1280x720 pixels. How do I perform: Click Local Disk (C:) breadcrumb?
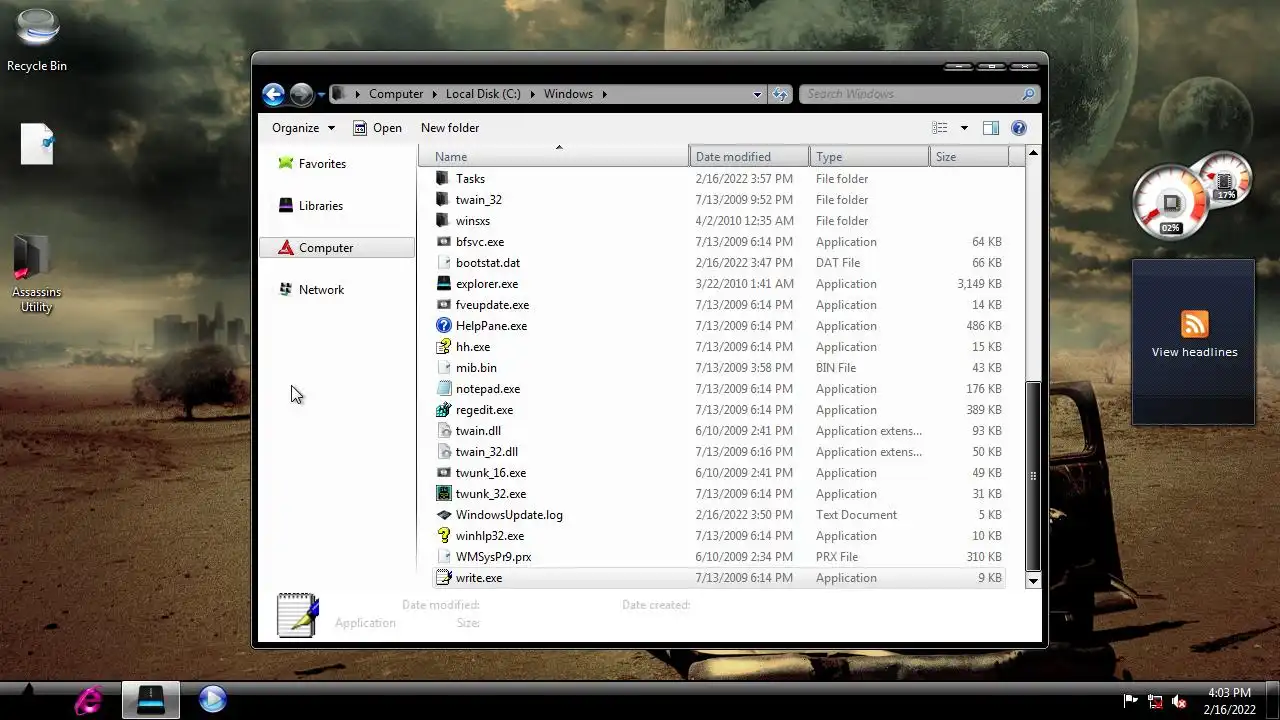(x=483, y=94)
